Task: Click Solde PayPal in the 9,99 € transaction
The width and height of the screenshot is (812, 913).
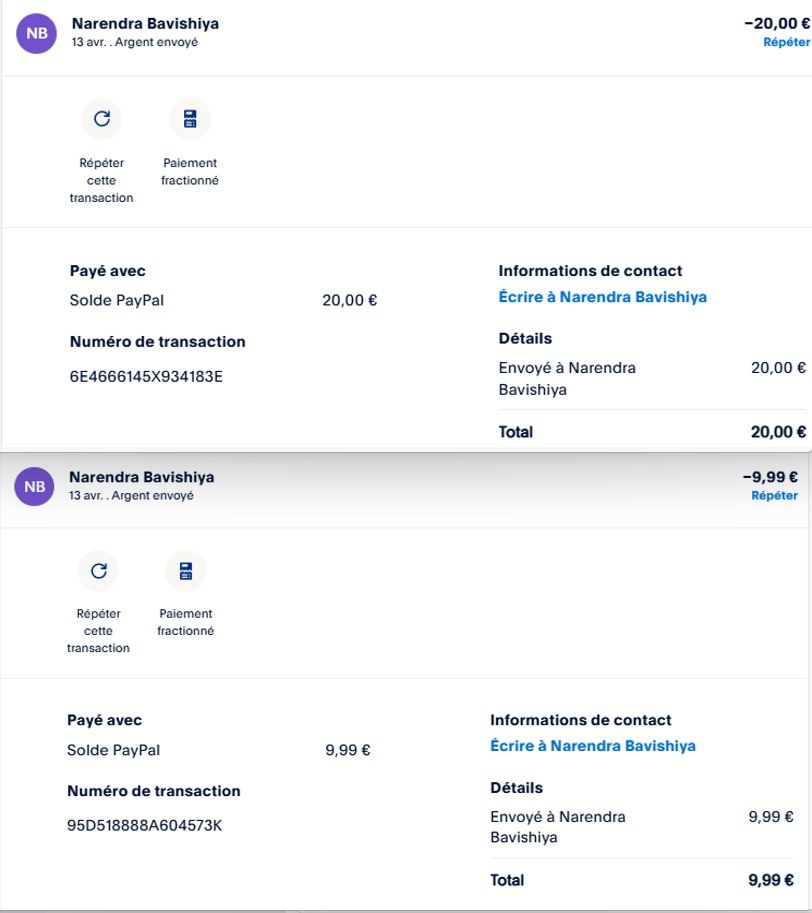Action: (114, 750)
